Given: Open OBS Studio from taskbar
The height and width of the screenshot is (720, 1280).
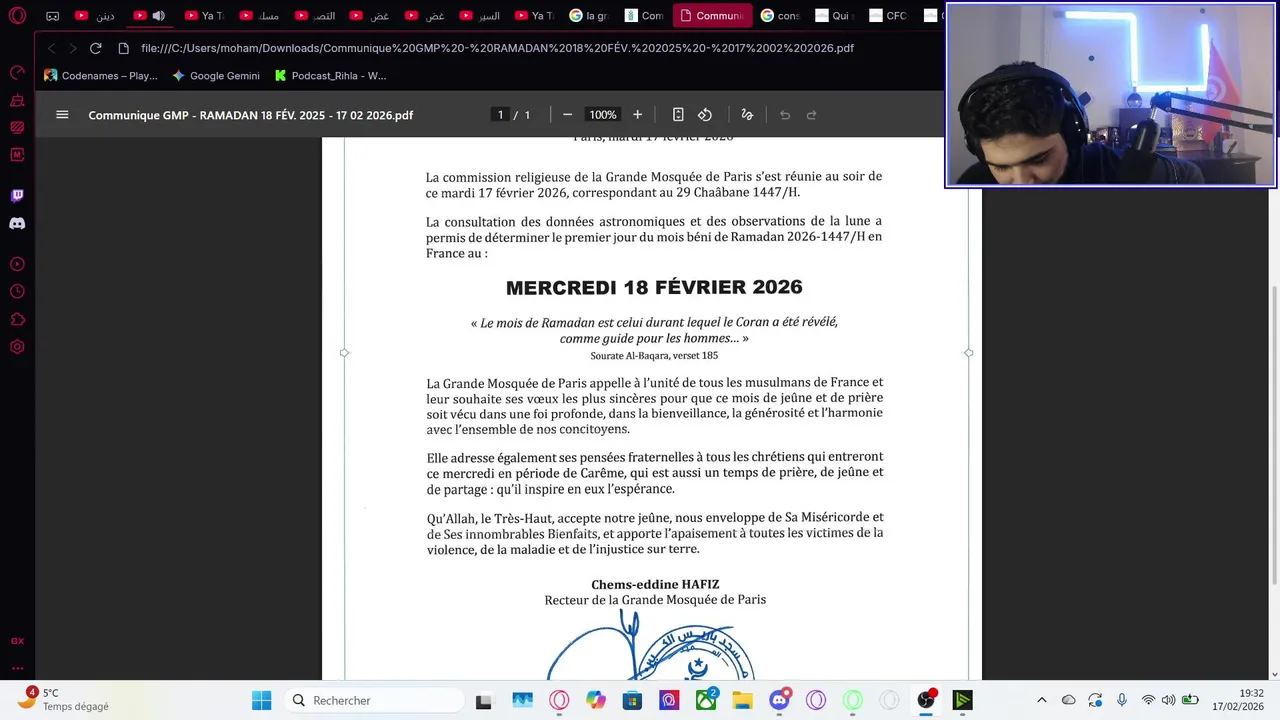Looking at the screenshot, I should (926, 700).
